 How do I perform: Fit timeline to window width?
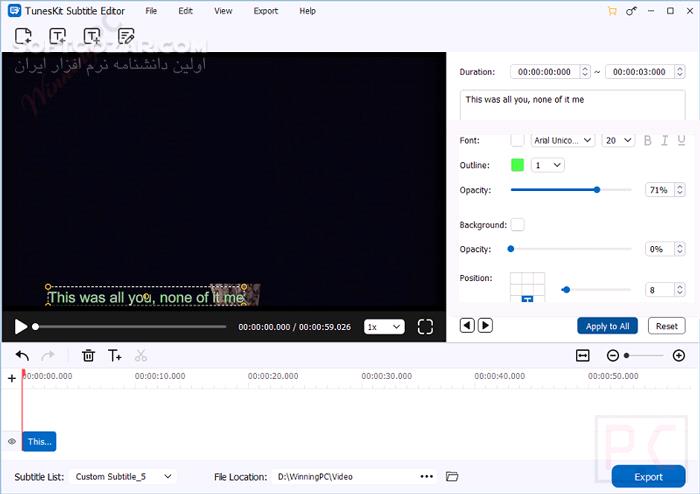583,356
